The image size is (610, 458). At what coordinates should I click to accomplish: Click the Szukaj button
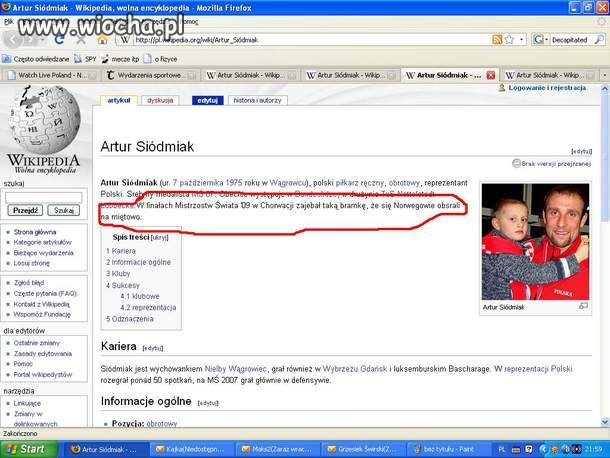click(x=64, y=211)
